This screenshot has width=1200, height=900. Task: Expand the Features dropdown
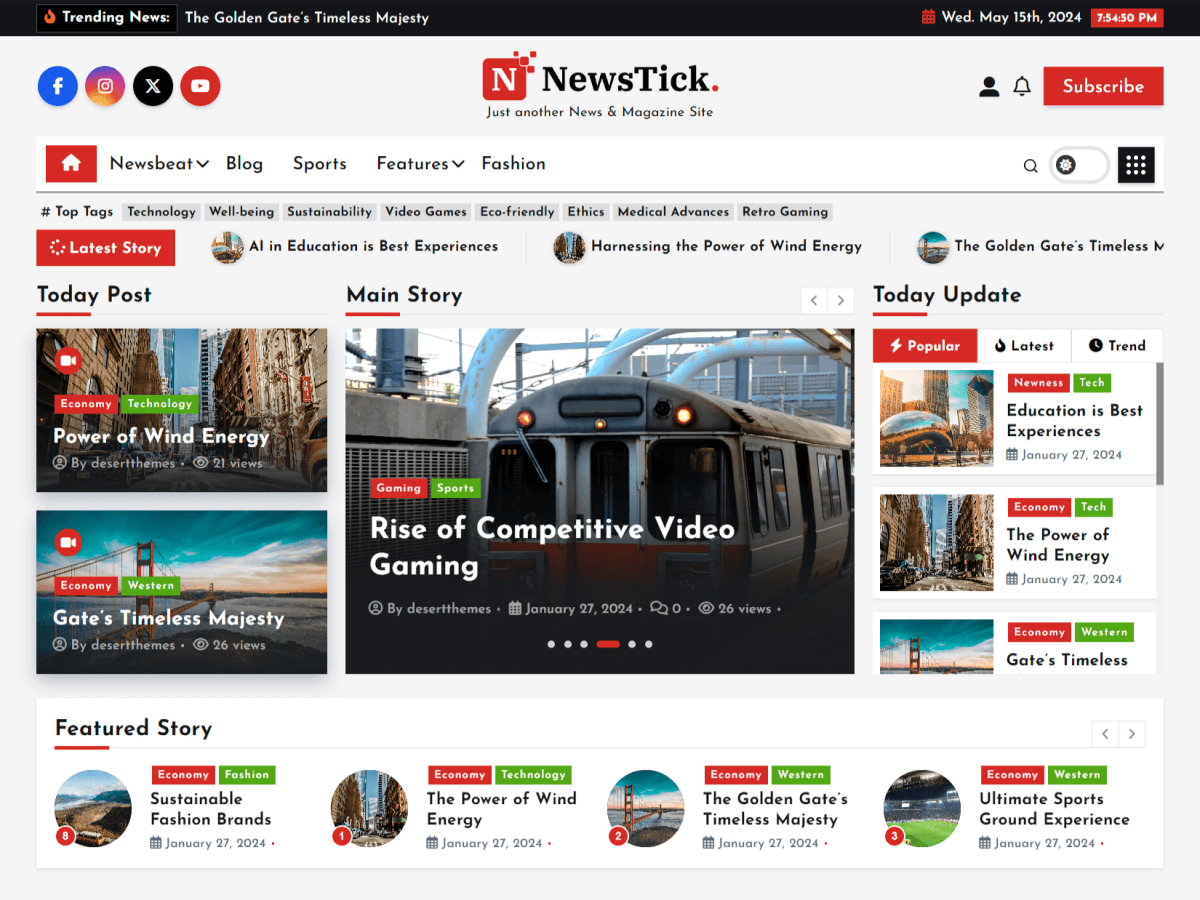pyautogui.click(x=419, y=163)
